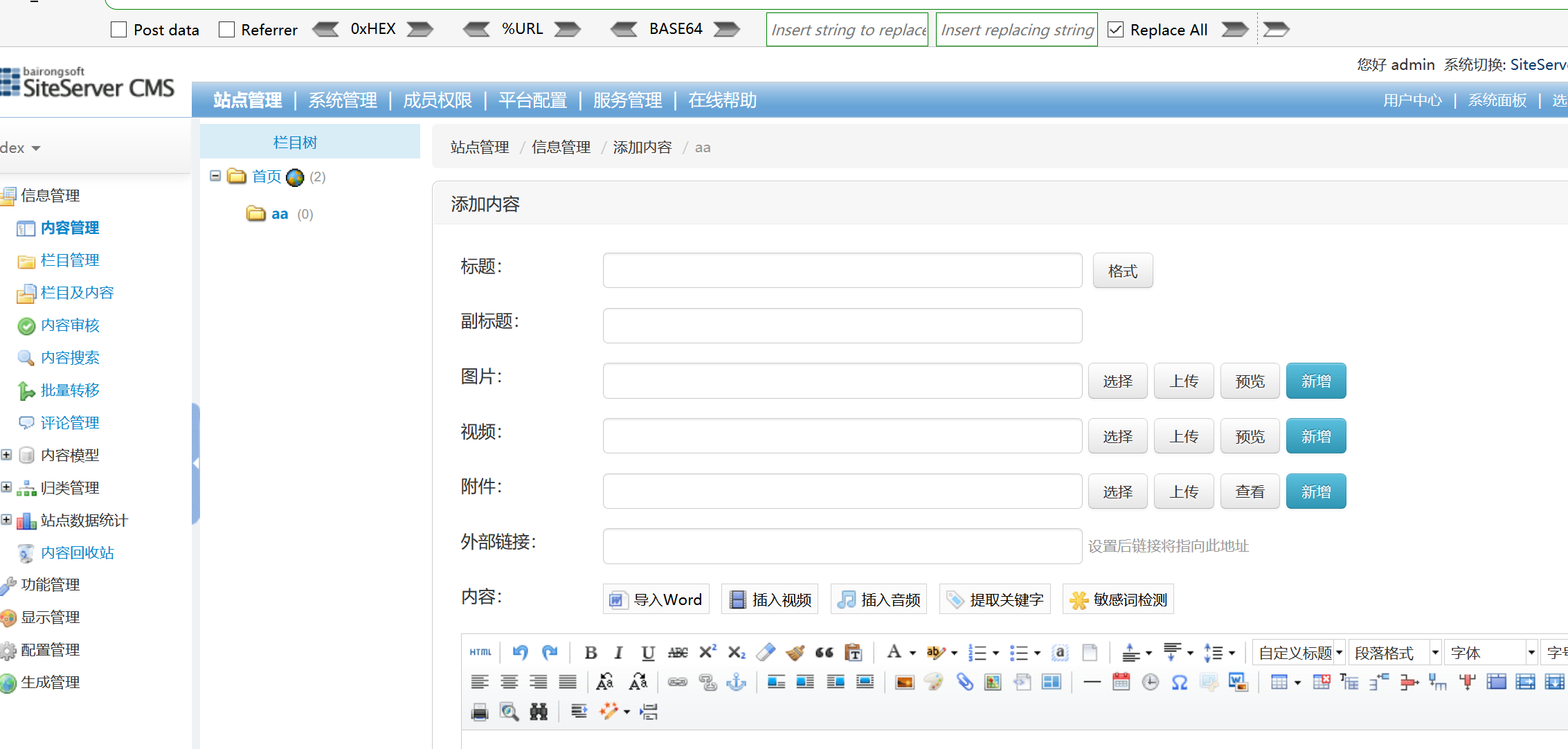Select the aa folder in tree

[x=279, y=214]
